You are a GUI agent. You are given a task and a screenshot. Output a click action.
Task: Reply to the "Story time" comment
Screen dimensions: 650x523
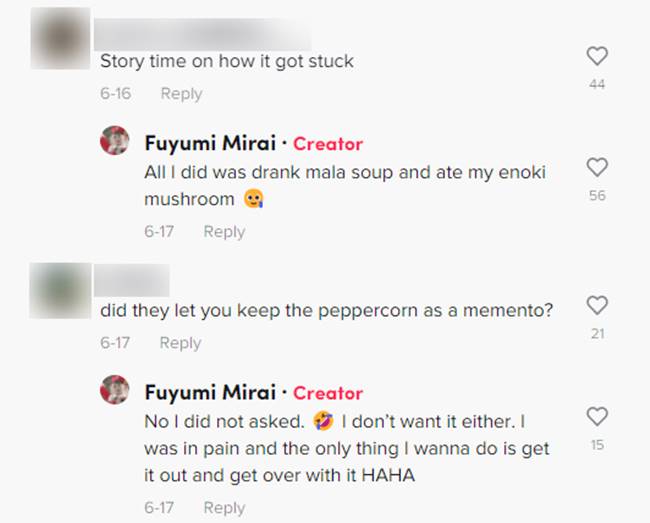tap(181, 94)
